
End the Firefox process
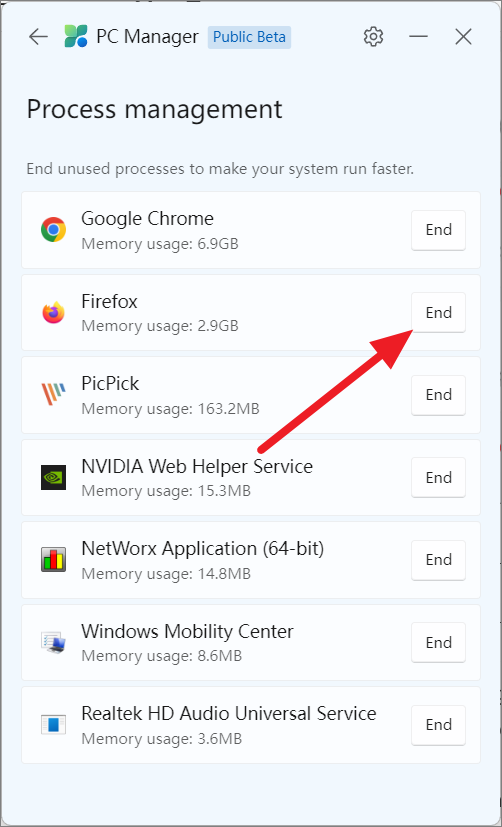[x=438, y=312]
